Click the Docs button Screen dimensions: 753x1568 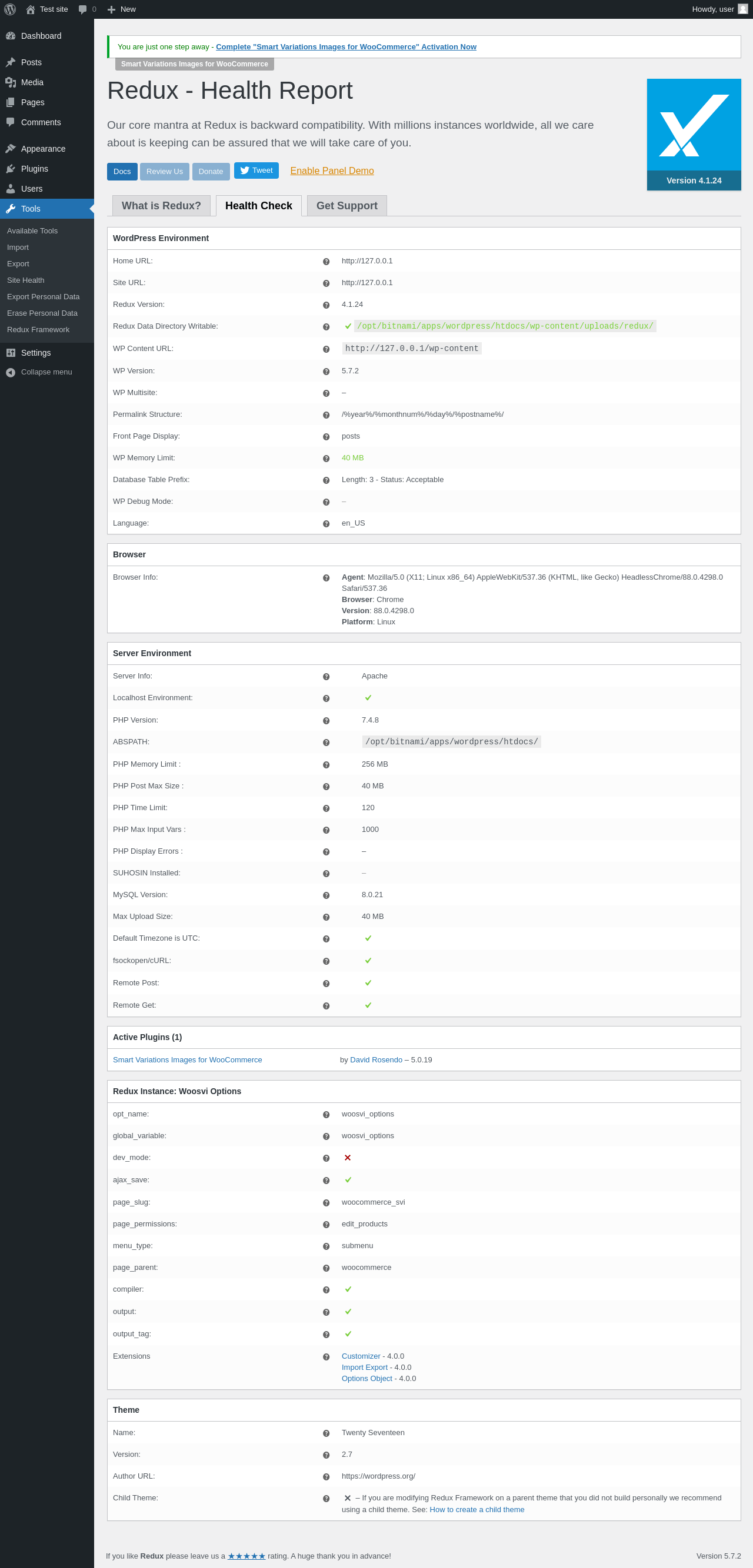(122, 172)
